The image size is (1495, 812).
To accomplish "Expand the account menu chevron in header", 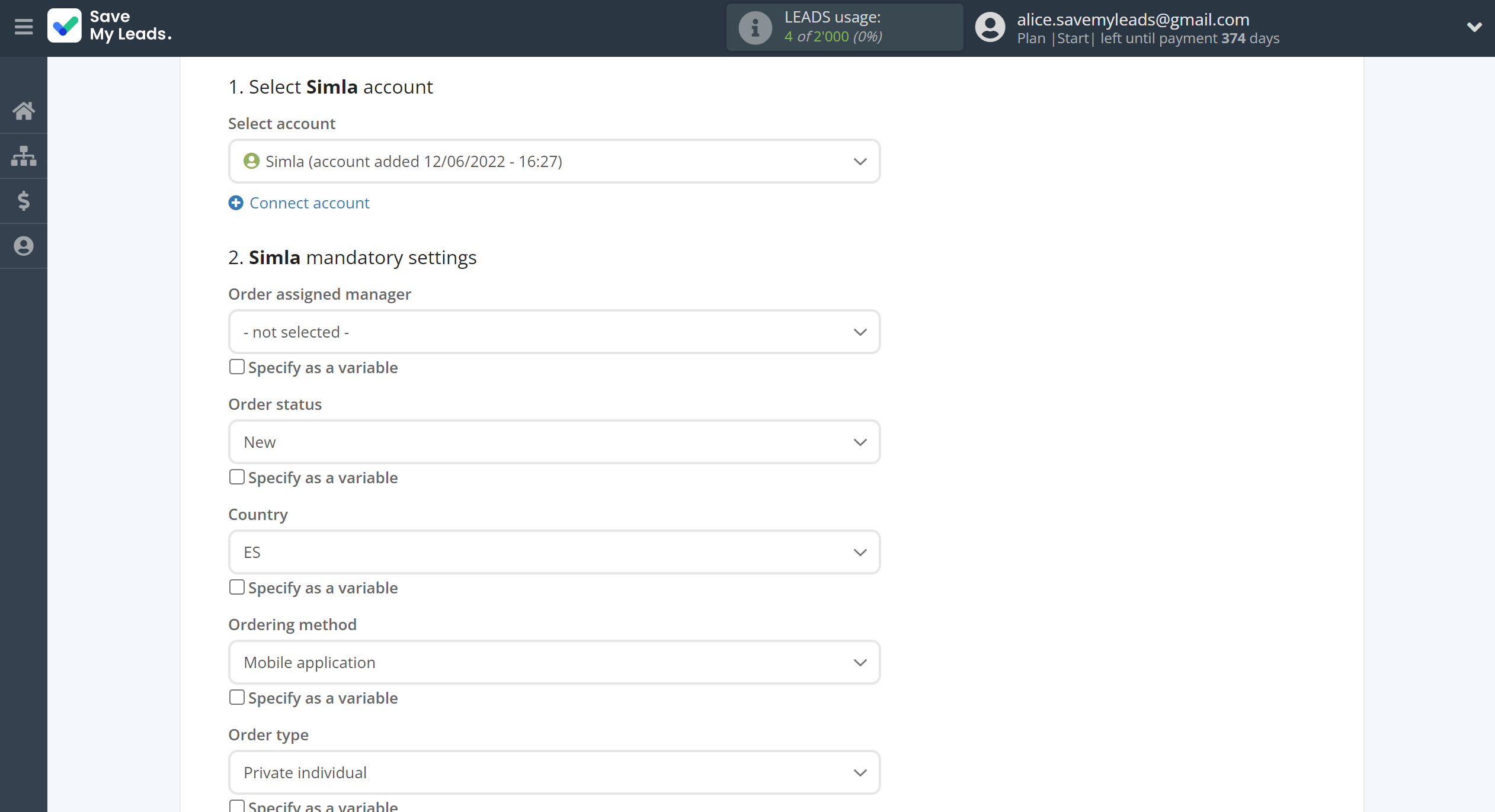I will click(1474, 27).
